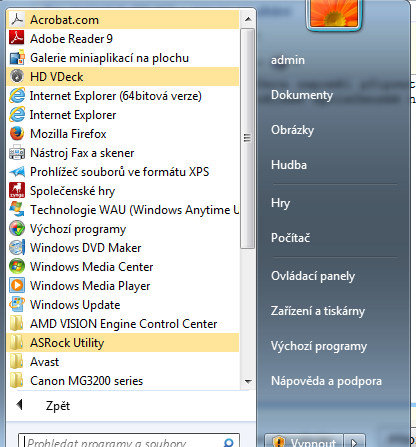The image size is (416, 447).
Task: Click the Internet Explorer icon without the 64bitová label
Action: (x=17, y=115)
